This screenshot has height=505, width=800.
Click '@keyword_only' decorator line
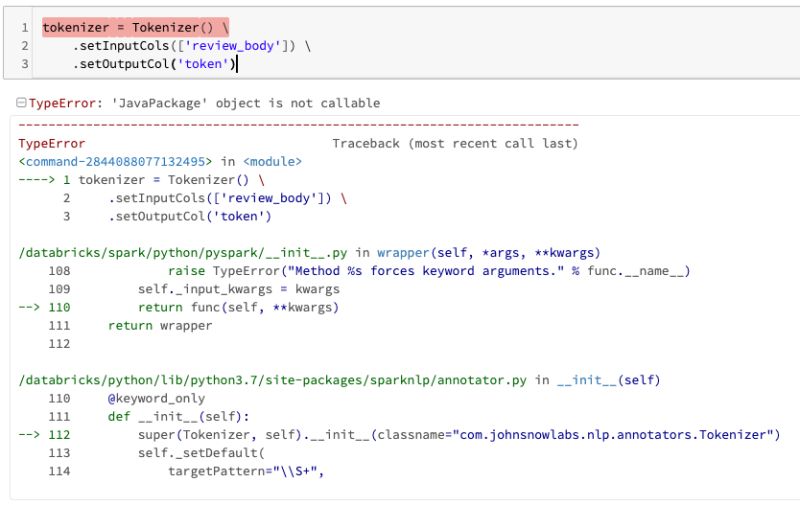click(157, 398)
